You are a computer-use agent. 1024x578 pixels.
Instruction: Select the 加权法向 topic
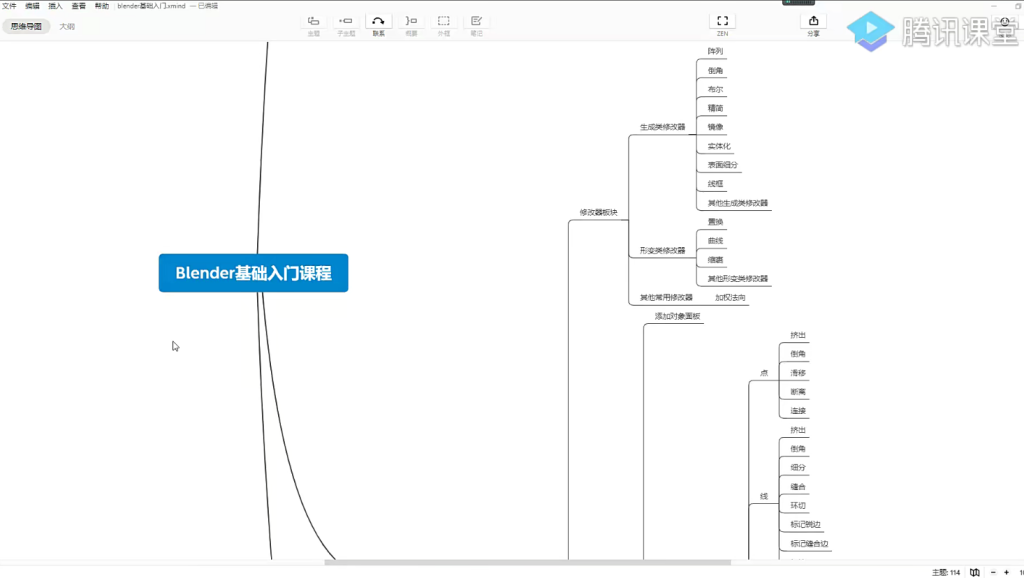pyautogui.click(x=729, y=297)
